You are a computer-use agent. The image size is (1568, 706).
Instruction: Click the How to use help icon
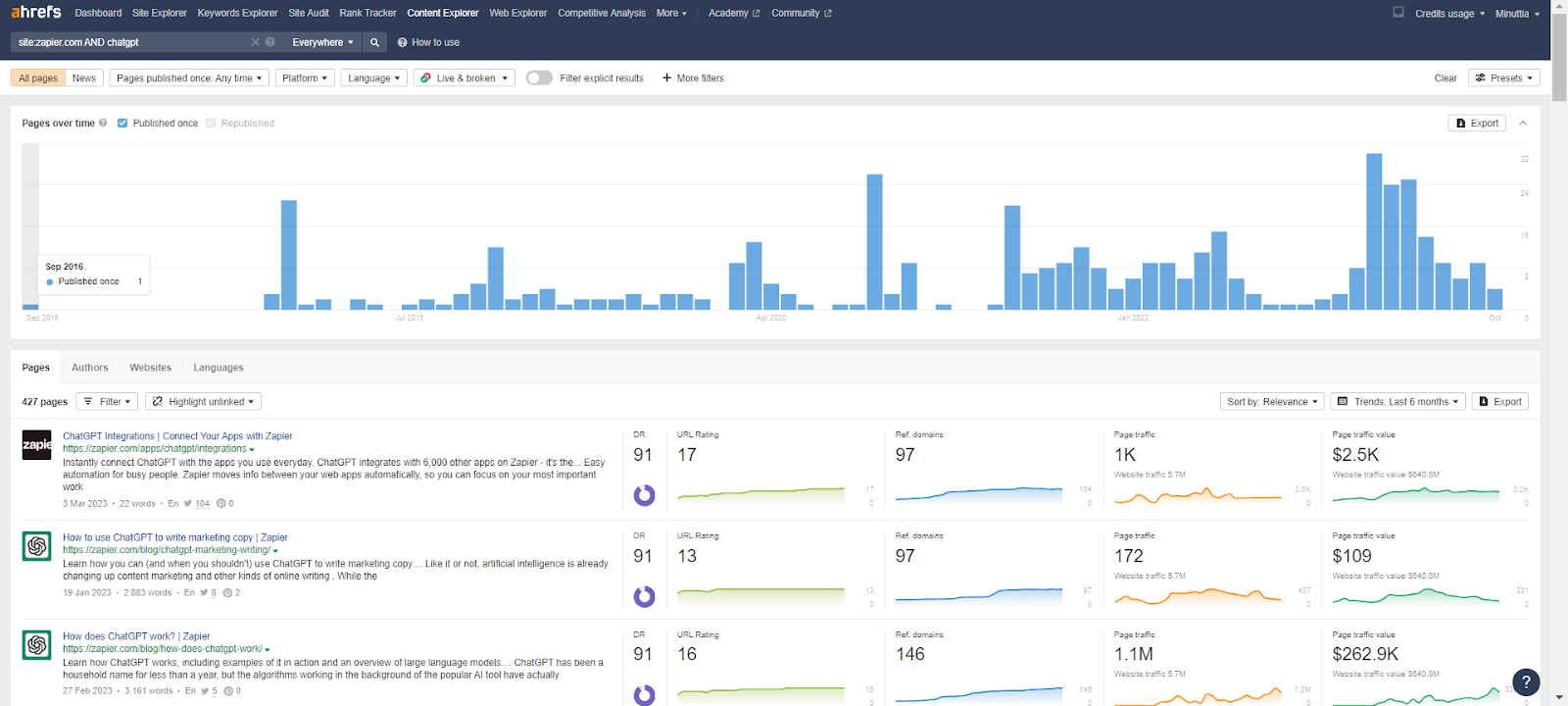point(403,42)
